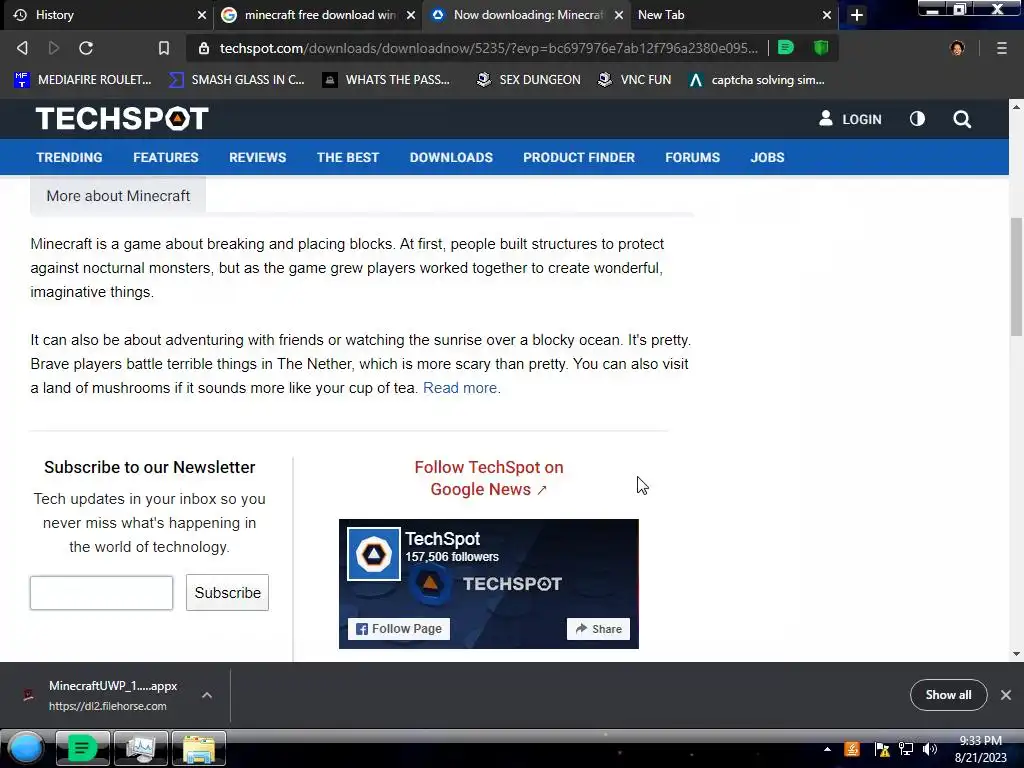Open the padlock site info icon
Viewport: 1024px width, 768px height.
click(x=204, y=48)
